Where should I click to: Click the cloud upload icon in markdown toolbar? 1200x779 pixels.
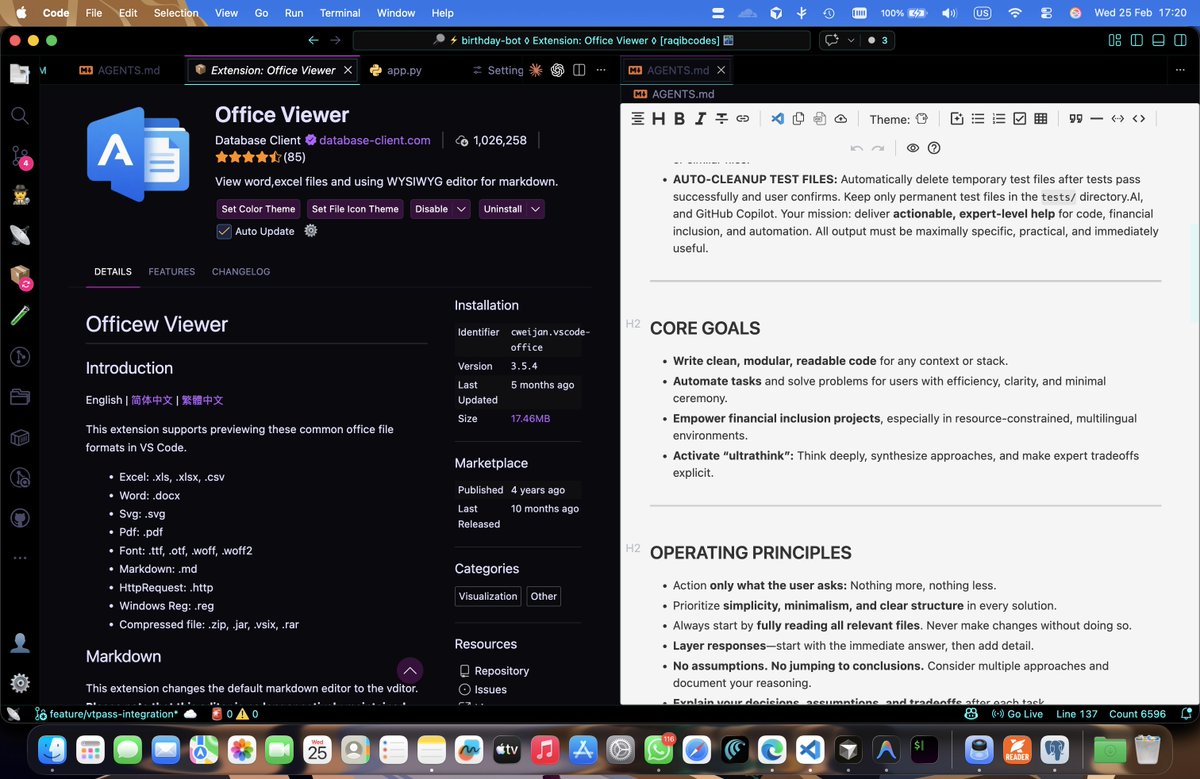[840, 119]
